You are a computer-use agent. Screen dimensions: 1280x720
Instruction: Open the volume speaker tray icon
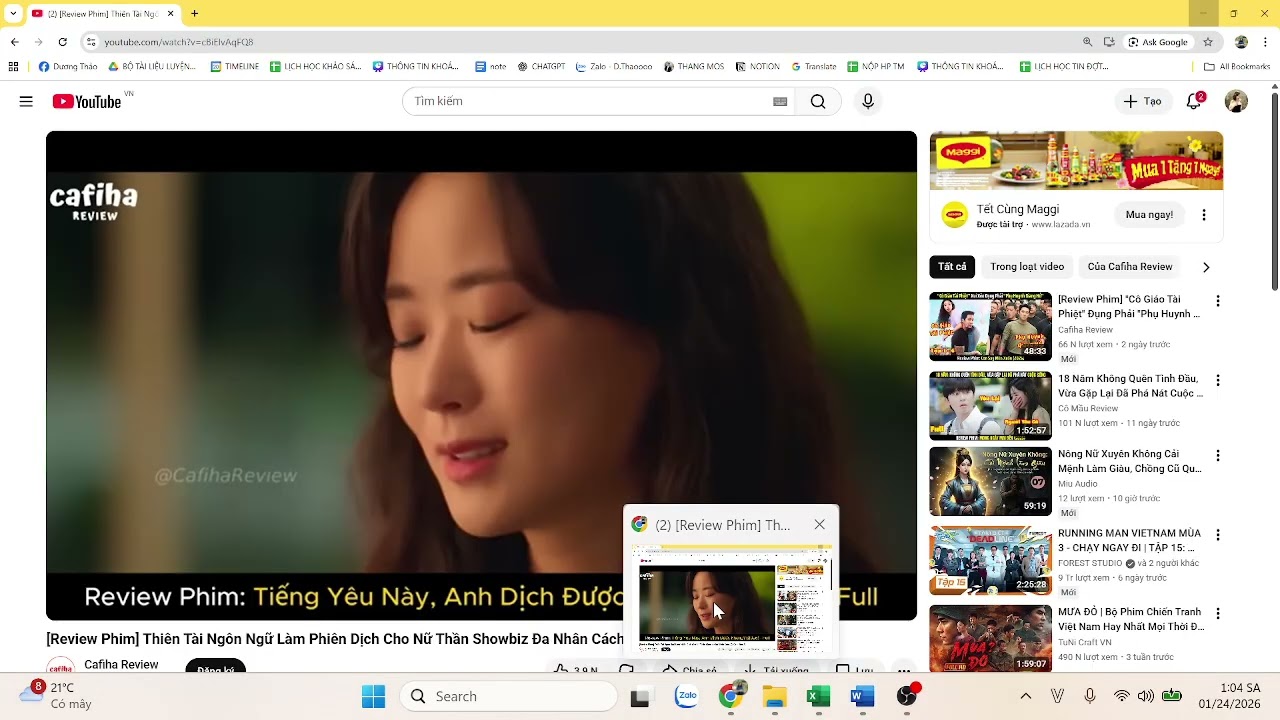[x=1146, y=696]
